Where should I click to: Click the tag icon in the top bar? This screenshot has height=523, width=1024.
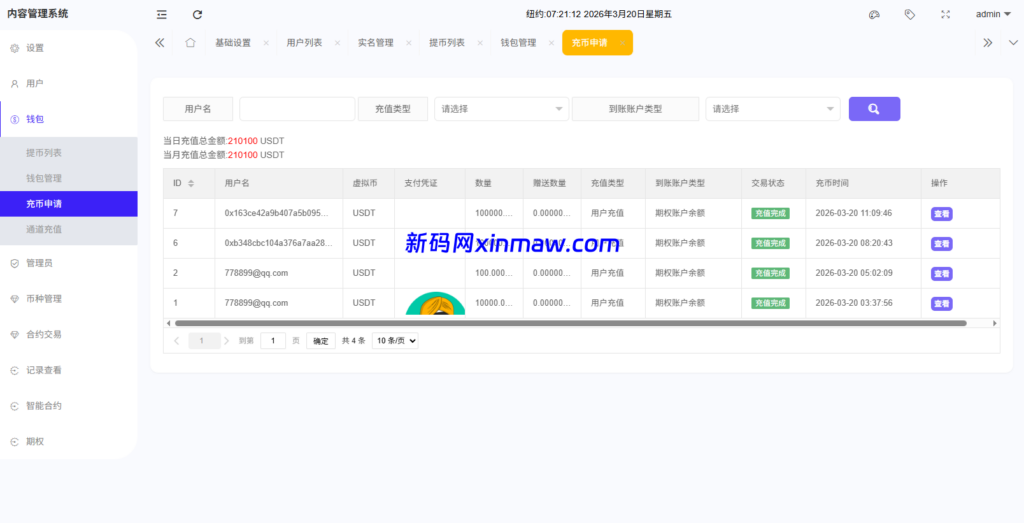(x=910, y=14)
